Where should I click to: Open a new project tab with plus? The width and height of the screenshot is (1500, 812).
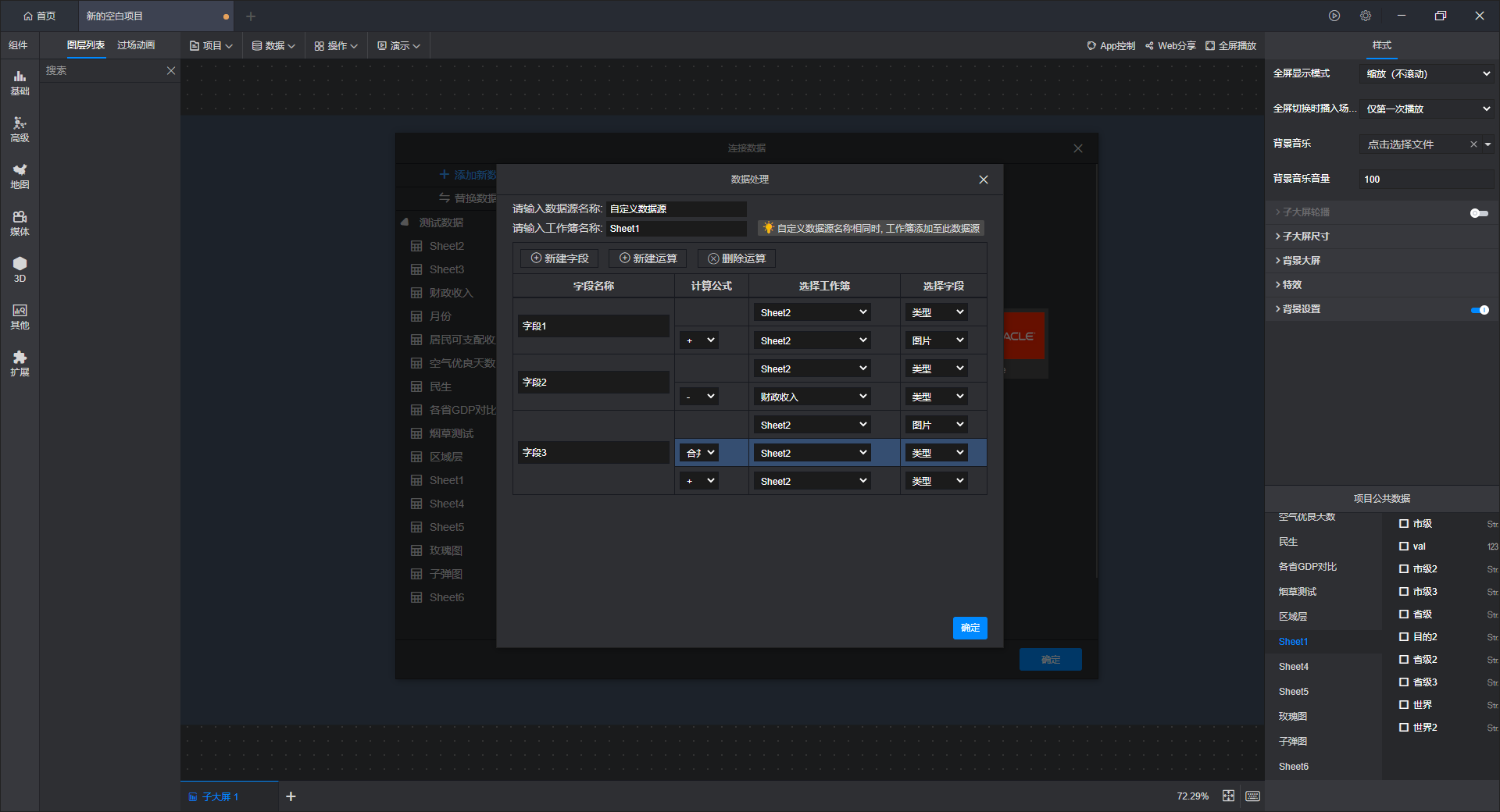251,16
